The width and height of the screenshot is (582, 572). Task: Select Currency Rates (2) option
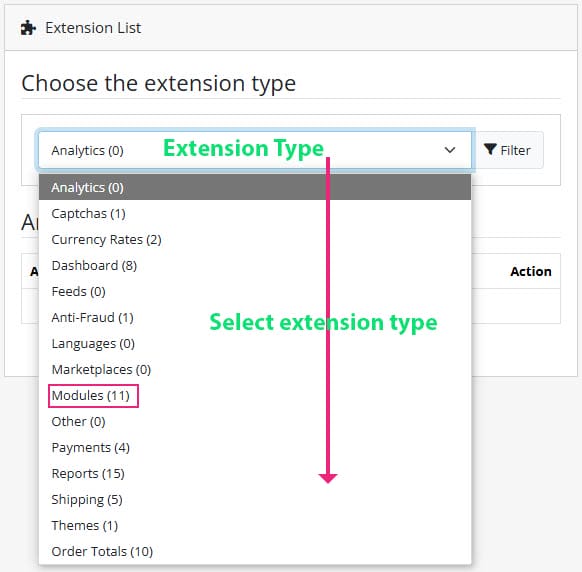pos(255,239)
